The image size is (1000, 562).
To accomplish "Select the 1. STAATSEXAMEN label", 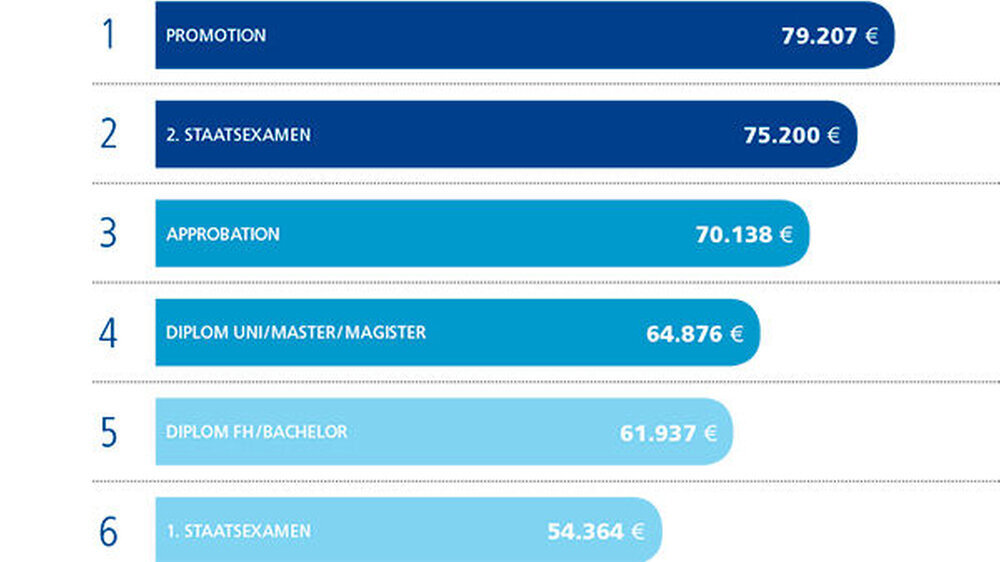I will tap(238, 531).
